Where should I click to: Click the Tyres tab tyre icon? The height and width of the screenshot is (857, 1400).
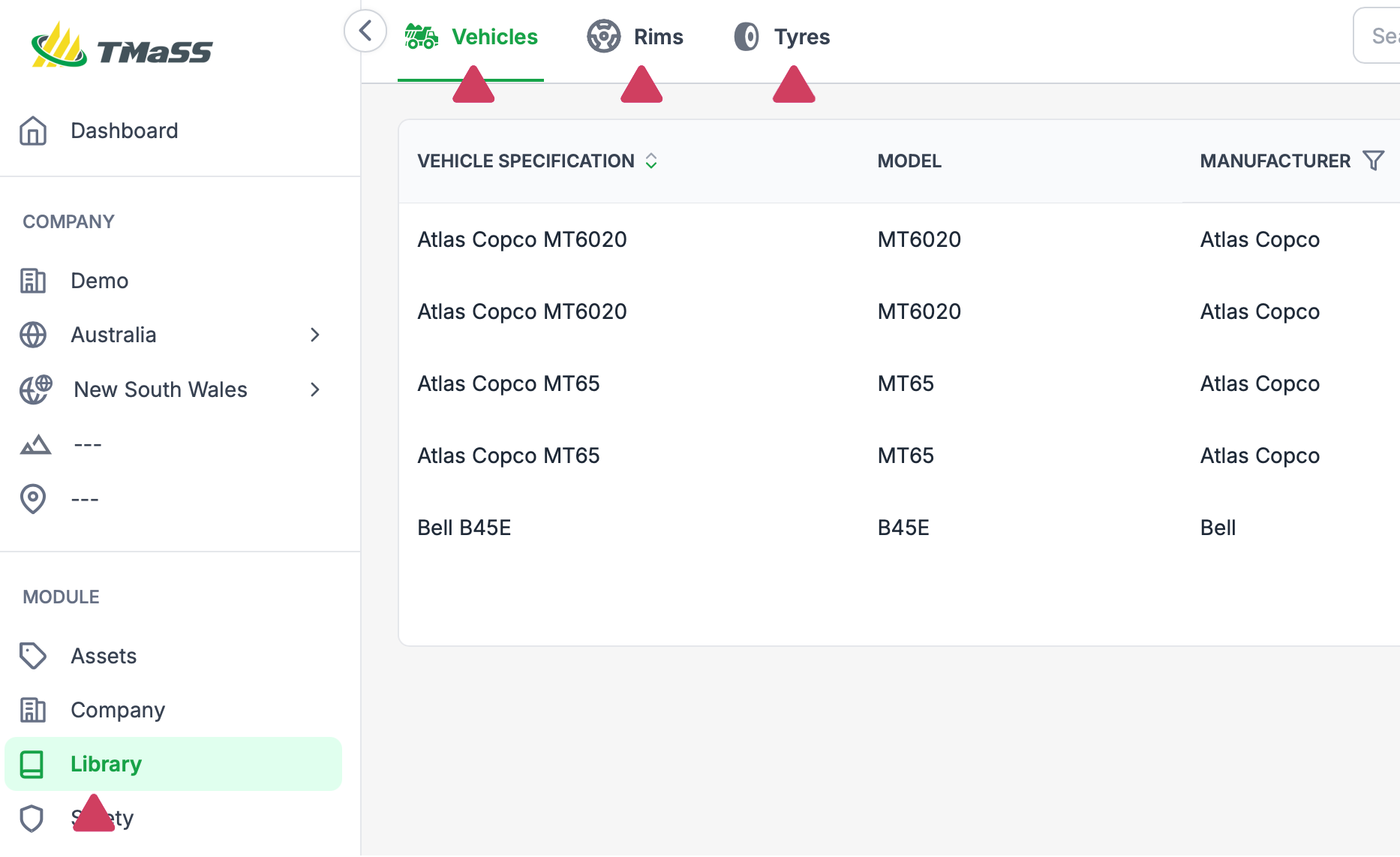747,36
